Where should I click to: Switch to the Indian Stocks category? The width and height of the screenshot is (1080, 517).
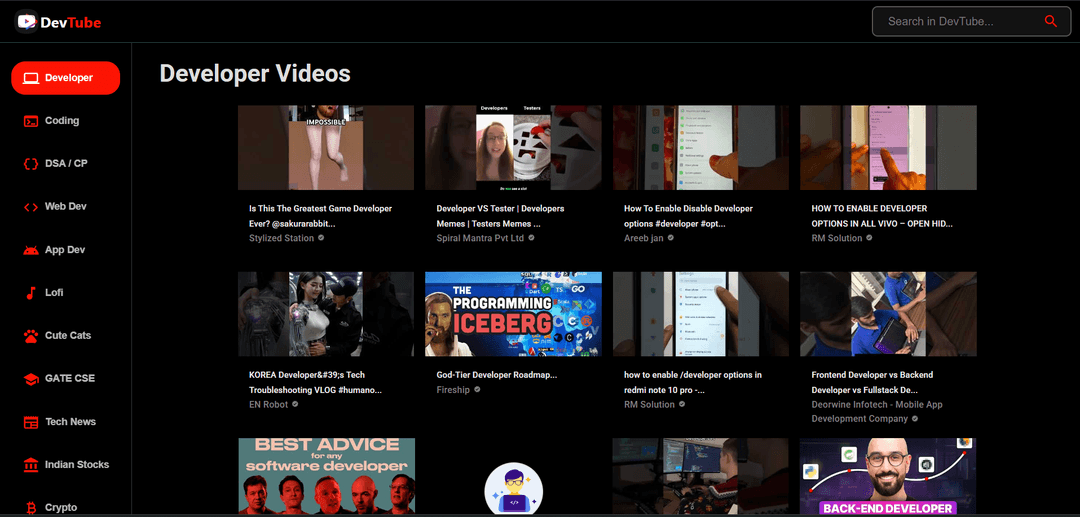coord(76,465)
